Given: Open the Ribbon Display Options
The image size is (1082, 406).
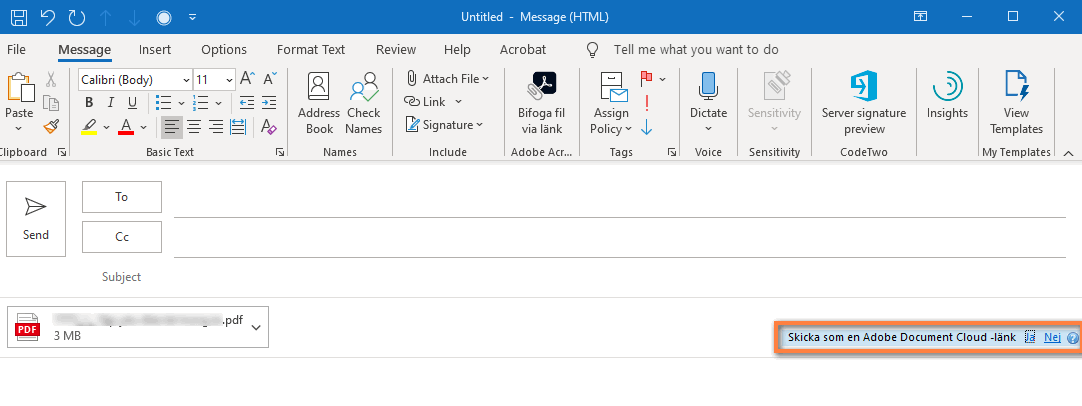Looking at the screenshot, I should [x=921, y=17].
